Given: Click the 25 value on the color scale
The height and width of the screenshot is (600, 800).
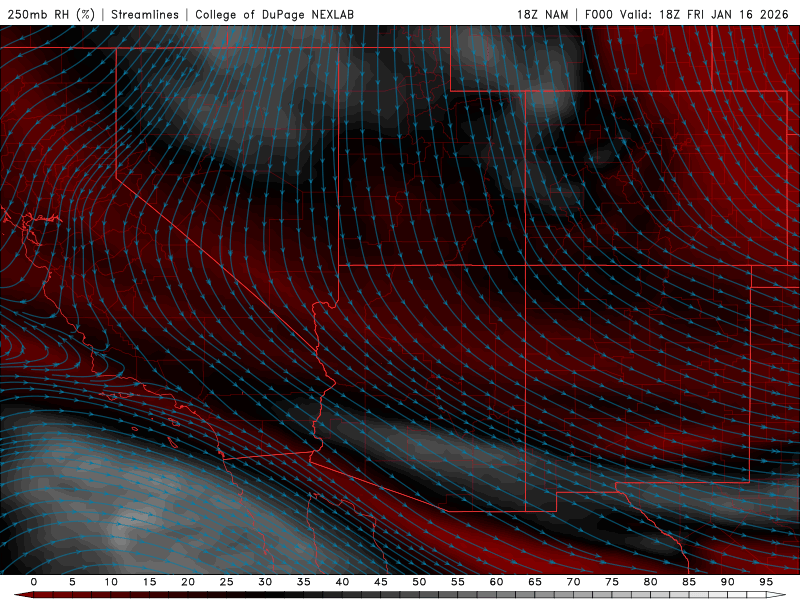Looking at the screenshot, I should [x=226, y=582].
